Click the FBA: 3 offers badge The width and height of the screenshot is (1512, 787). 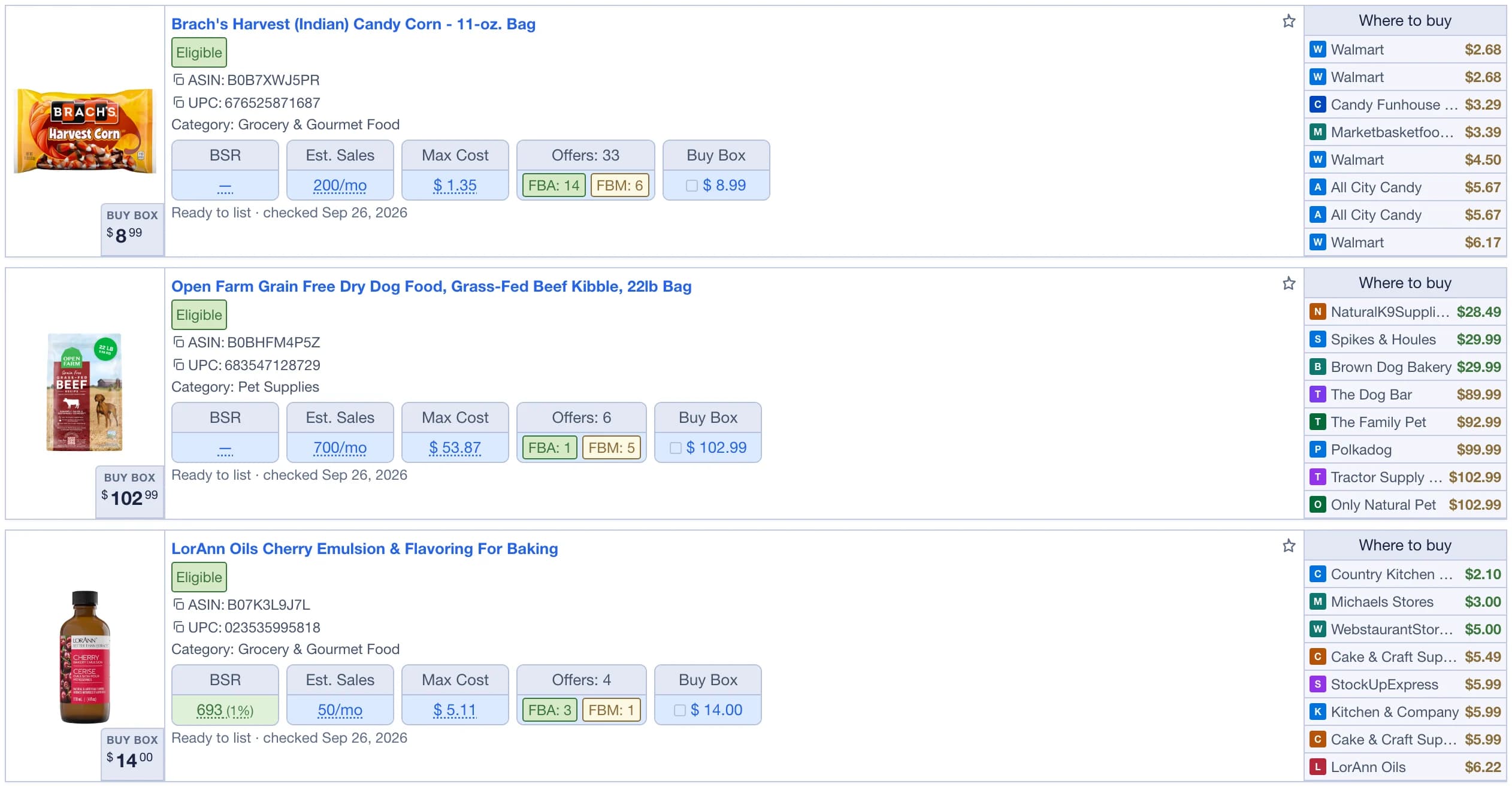click(x=549, y=710)
